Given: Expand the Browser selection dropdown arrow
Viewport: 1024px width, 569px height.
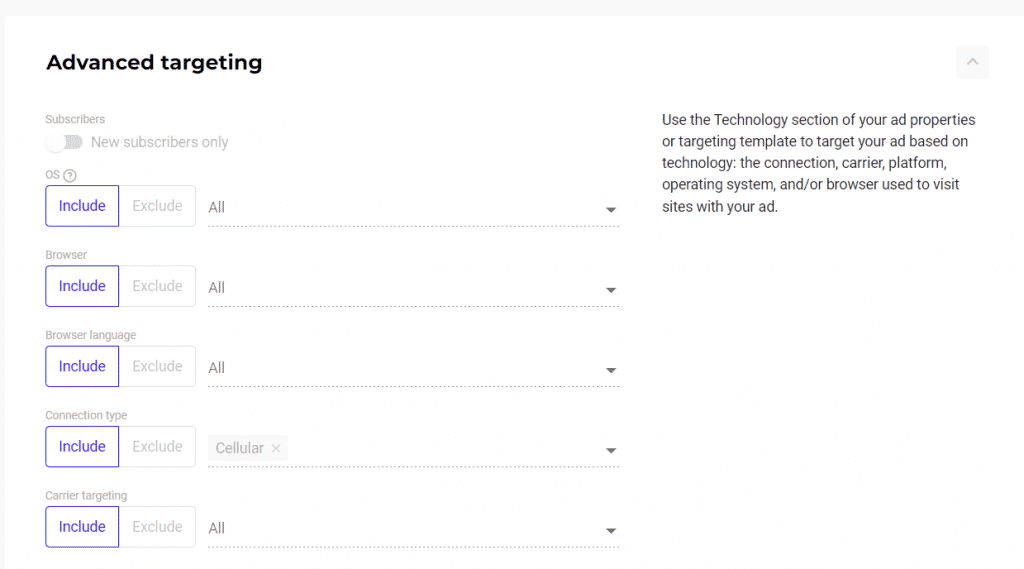Looking at the screenshot, I should [x=610, y=290].
